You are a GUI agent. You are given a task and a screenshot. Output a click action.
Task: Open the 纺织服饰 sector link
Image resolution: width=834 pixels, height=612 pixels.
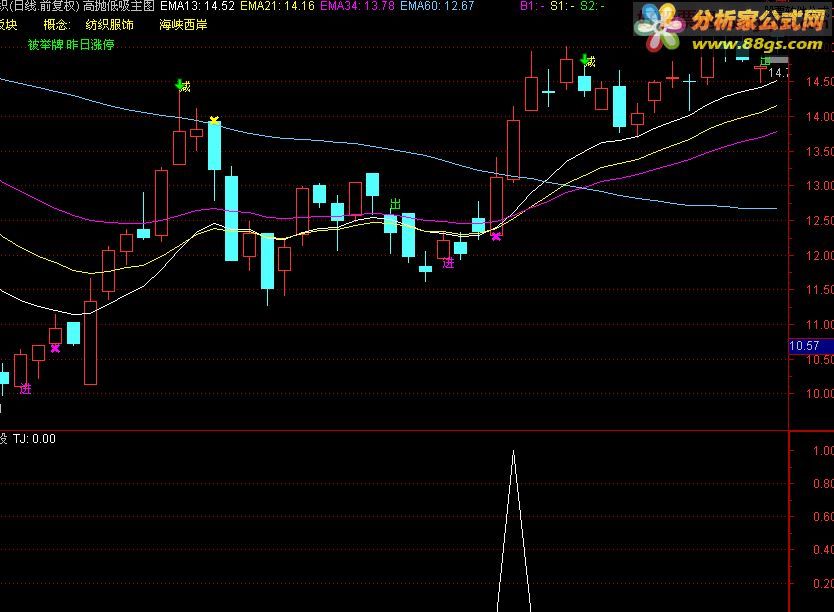tap(110, 24)
